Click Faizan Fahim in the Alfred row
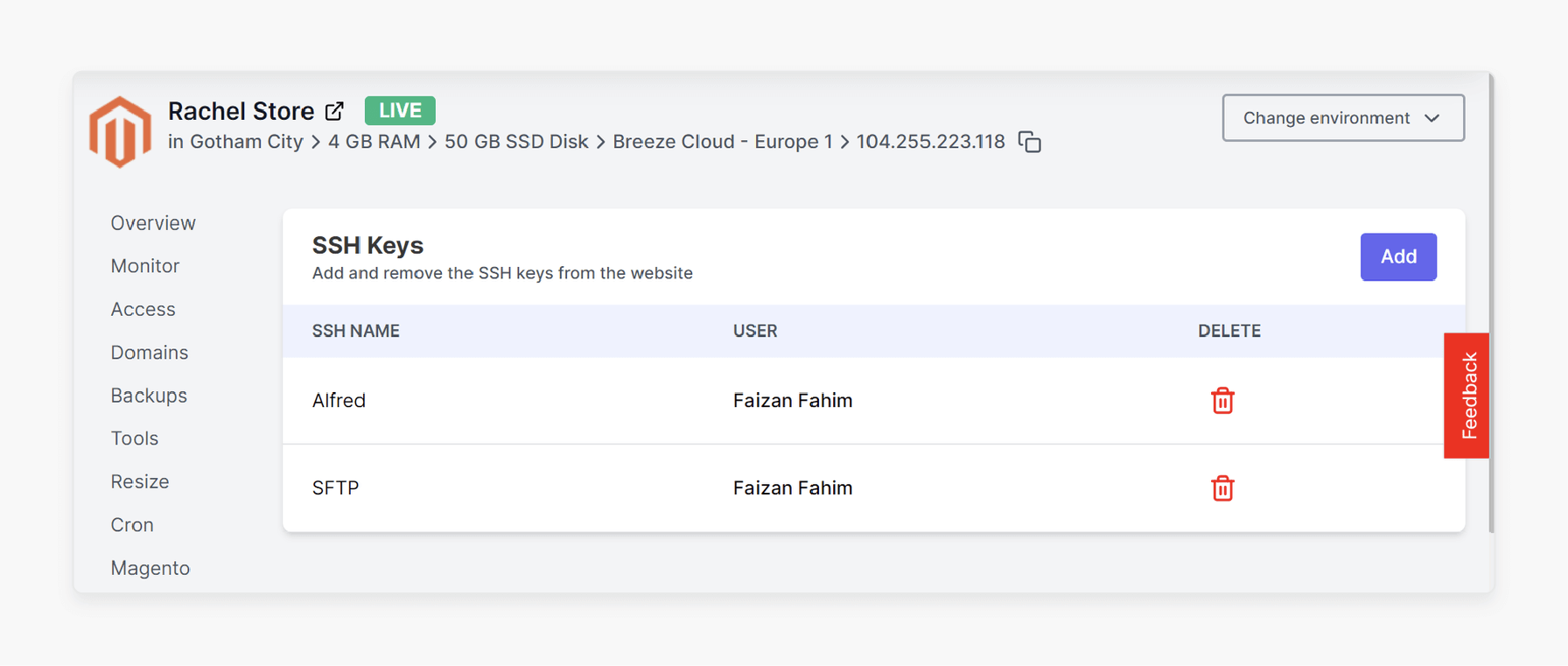The height and width of the screenshot is (666, 1568). [x=793, y=401]
